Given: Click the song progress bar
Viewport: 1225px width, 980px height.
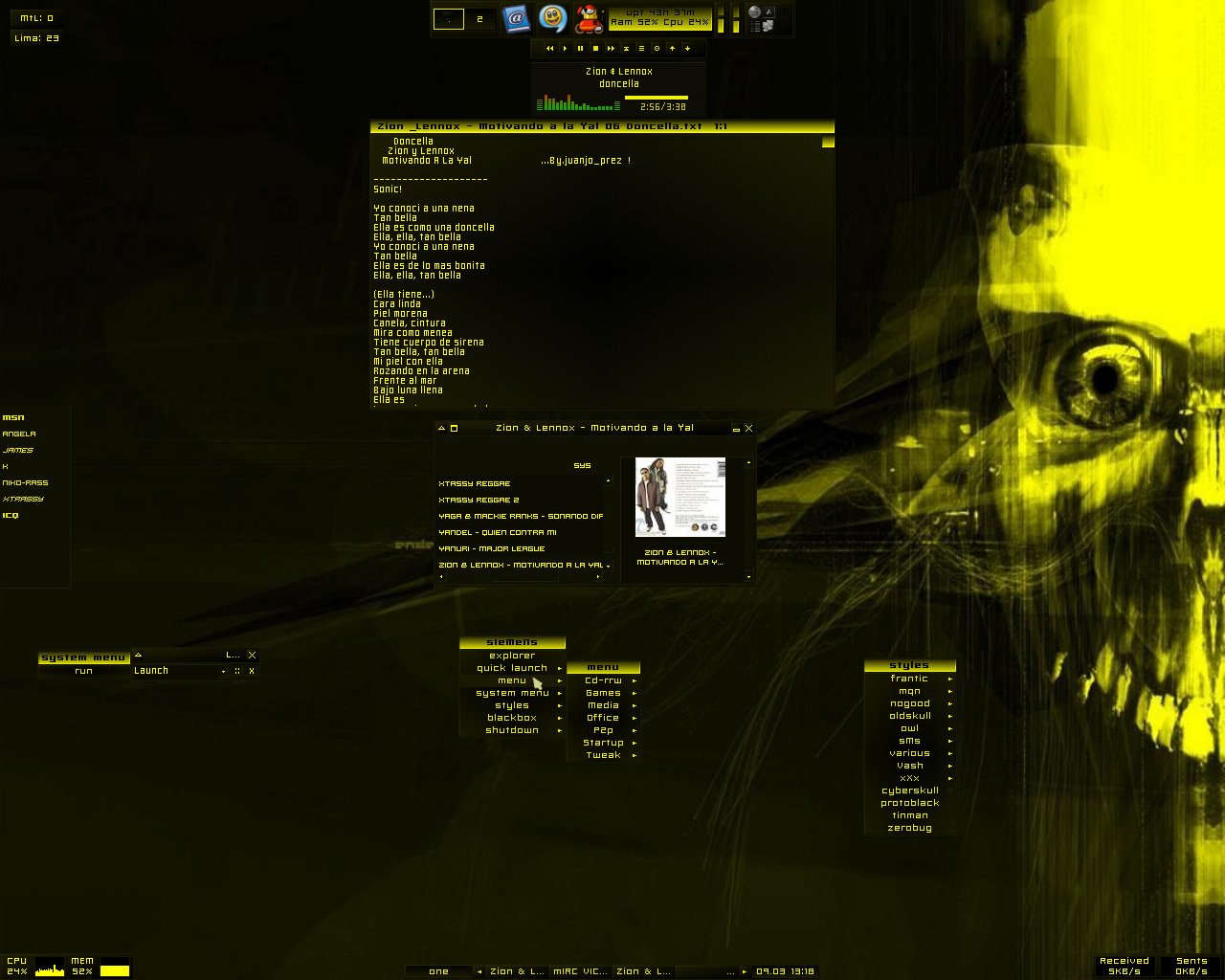Looking at the screenshot, I should tap(656, 97).
